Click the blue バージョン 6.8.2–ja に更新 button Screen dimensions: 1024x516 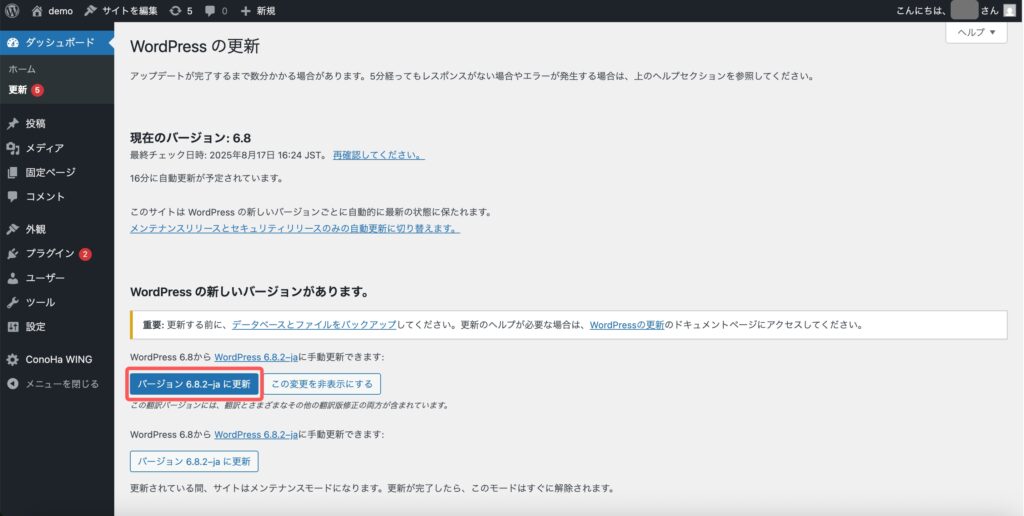click(194, 384)
